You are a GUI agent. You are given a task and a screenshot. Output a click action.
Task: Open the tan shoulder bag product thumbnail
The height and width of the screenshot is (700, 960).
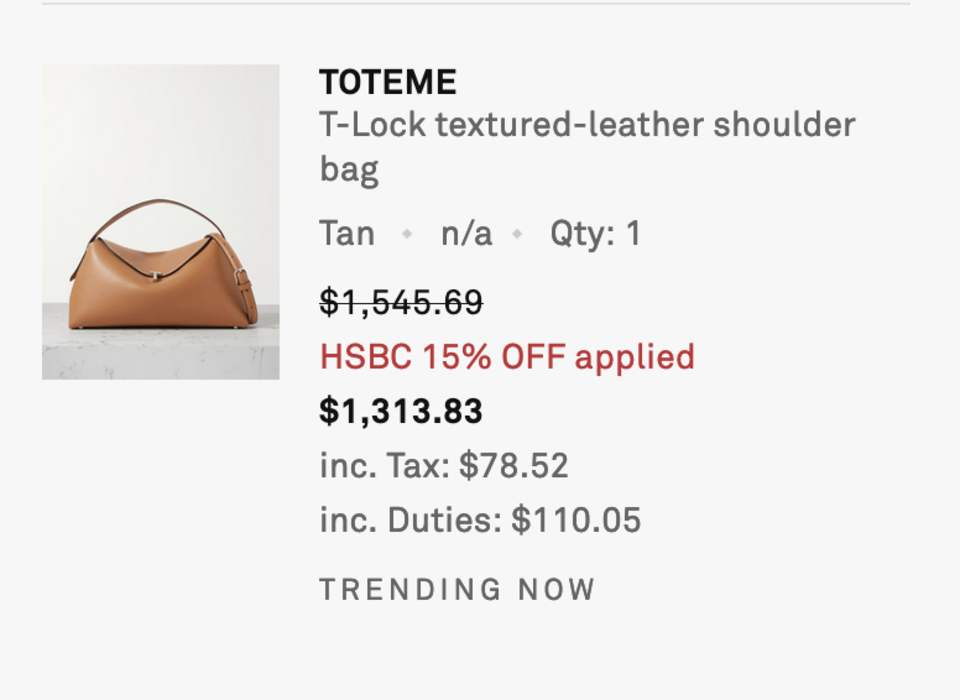pos(160,222)
